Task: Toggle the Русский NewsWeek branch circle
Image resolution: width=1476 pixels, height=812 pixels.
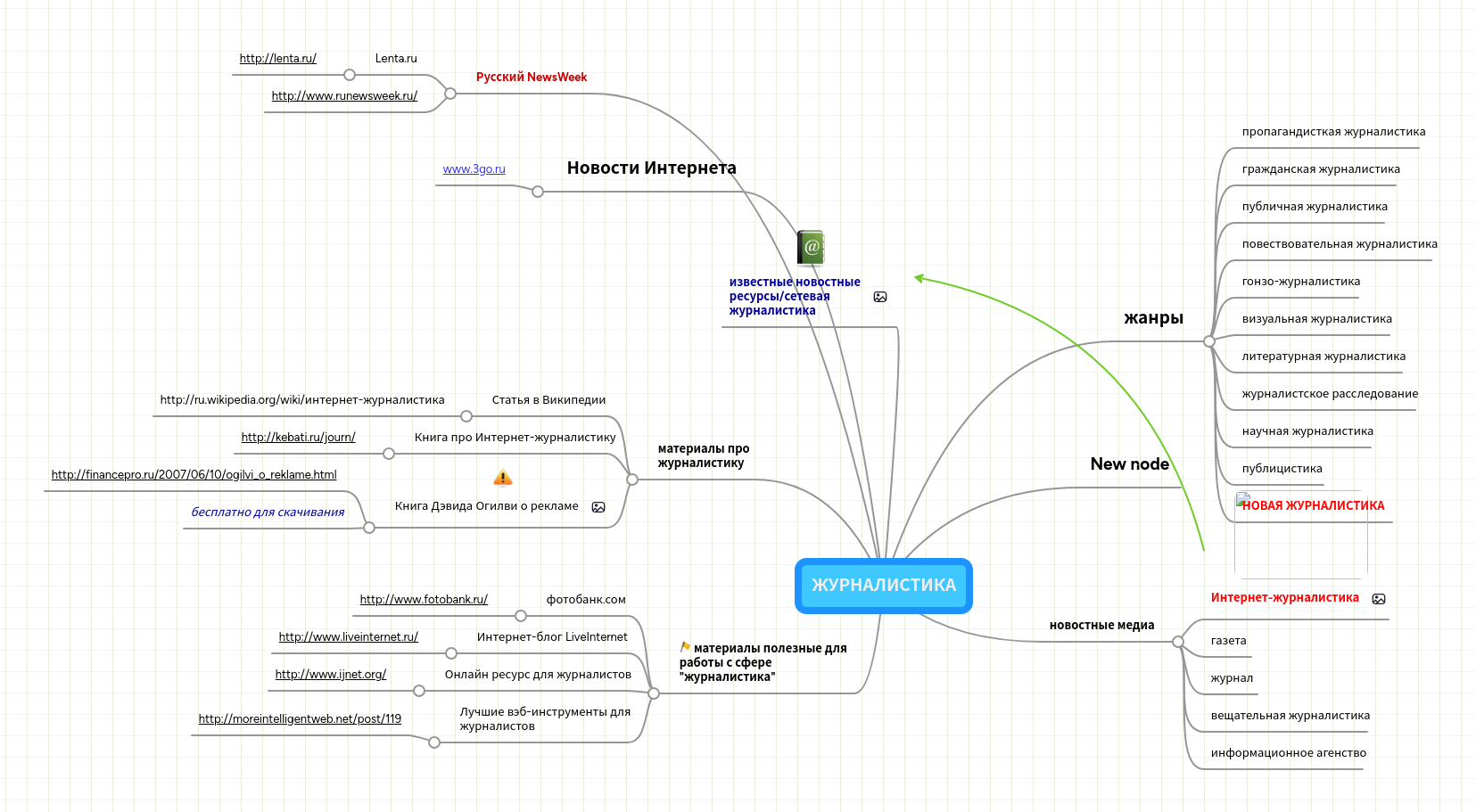Action: [x=450, y=94]
